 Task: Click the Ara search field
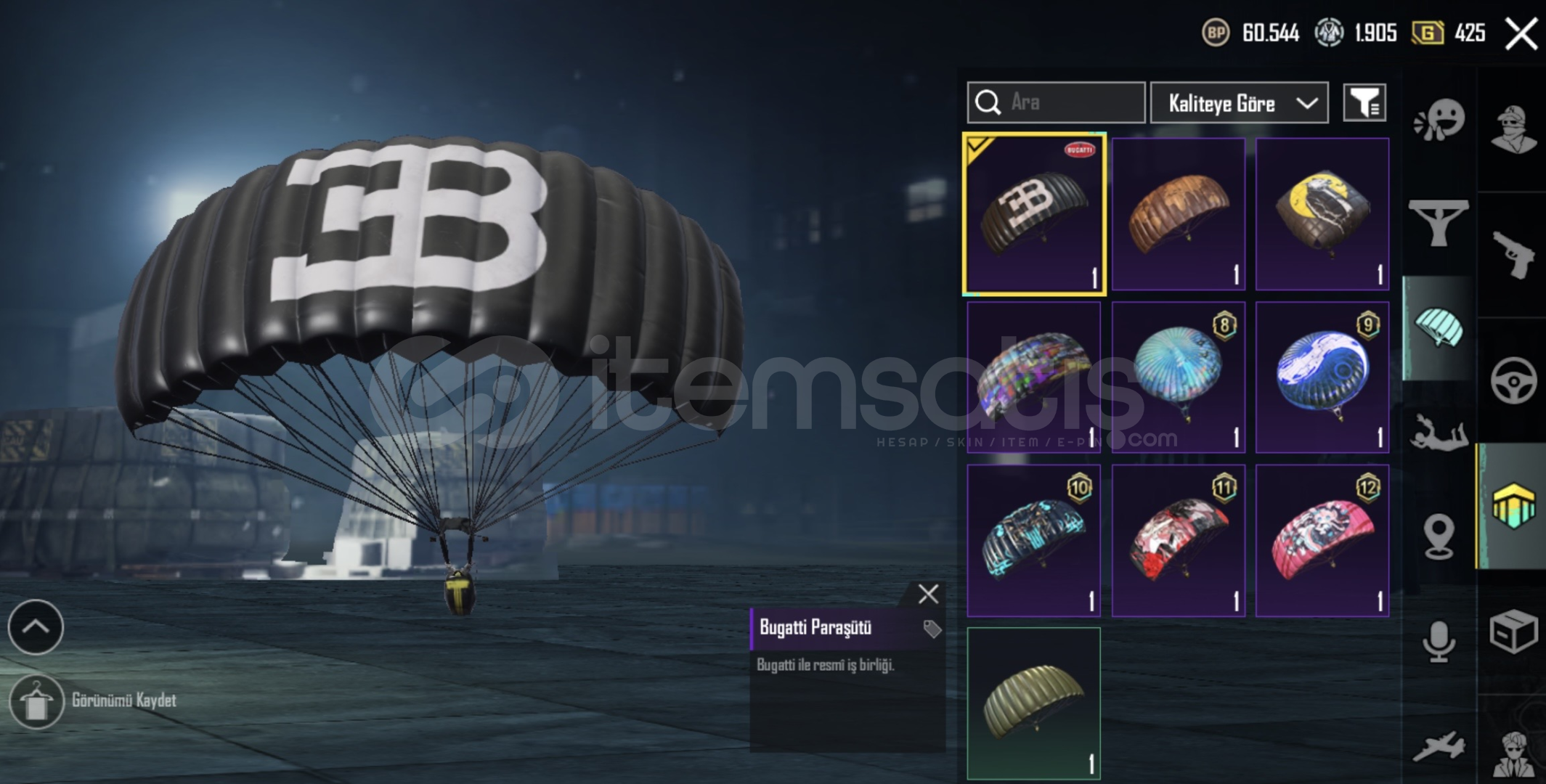(x=1057, y=102)
